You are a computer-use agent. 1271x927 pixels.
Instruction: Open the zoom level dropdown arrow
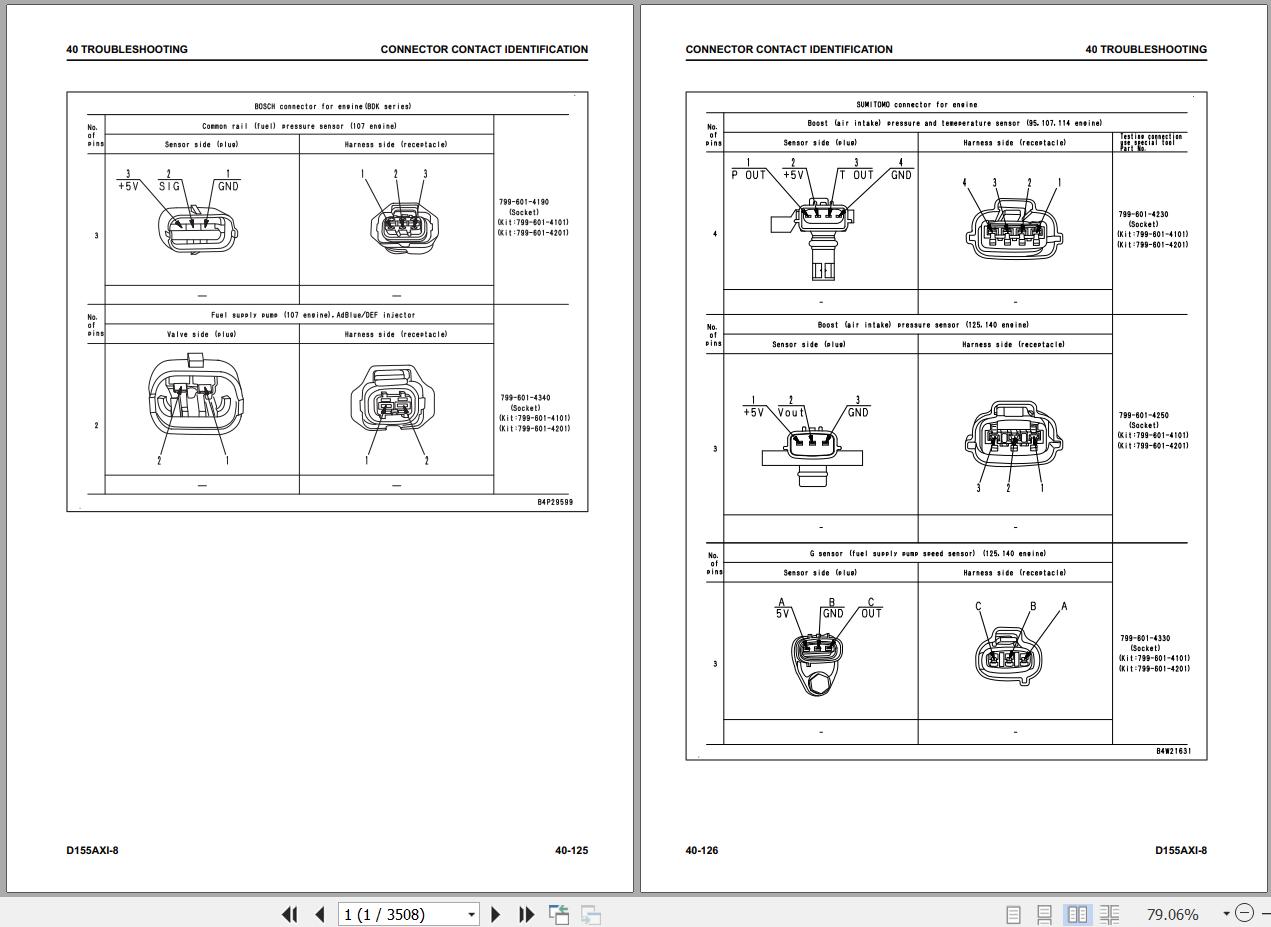coord(1226,914)
